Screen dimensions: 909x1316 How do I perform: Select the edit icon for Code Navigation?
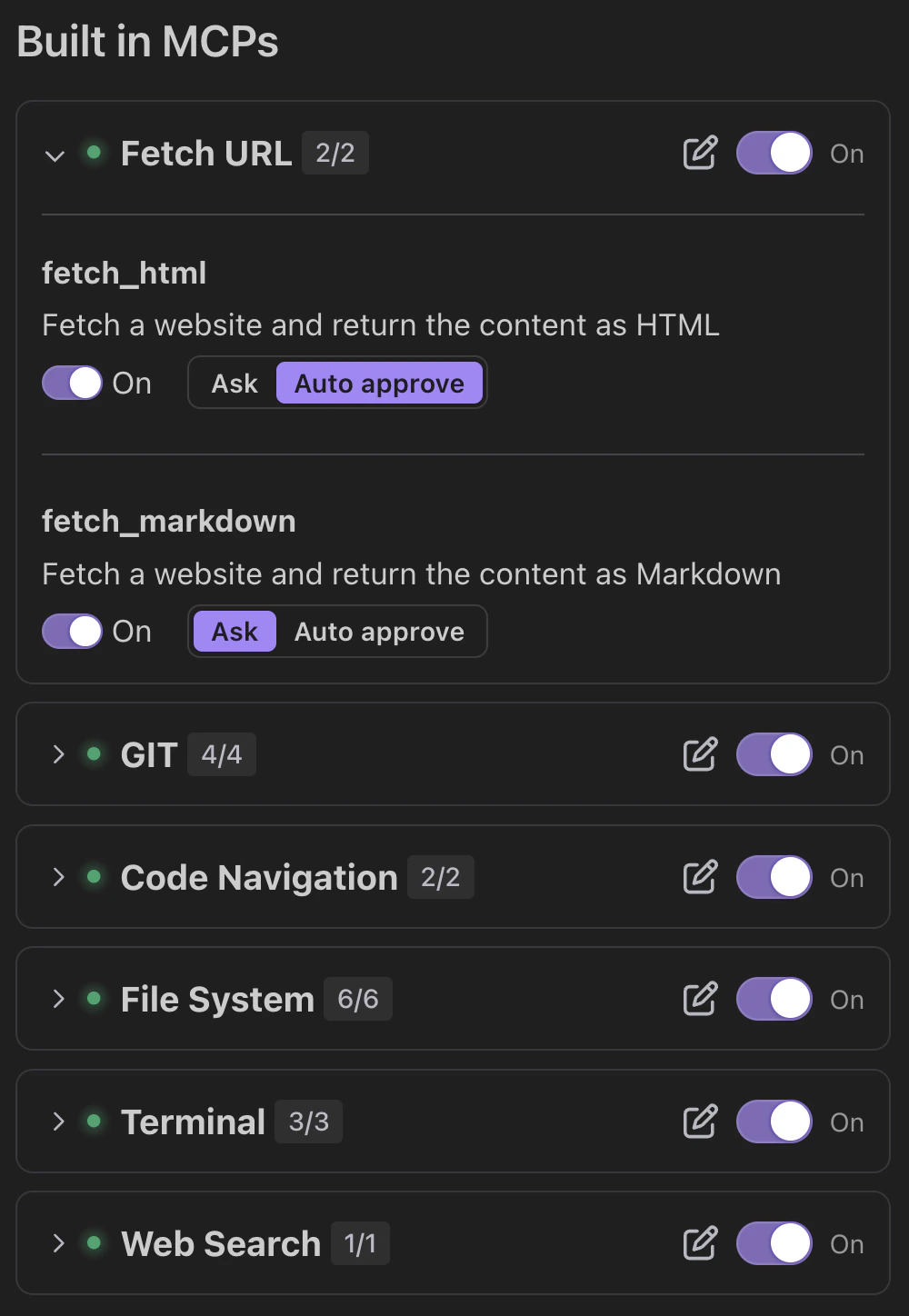point(699,877)
